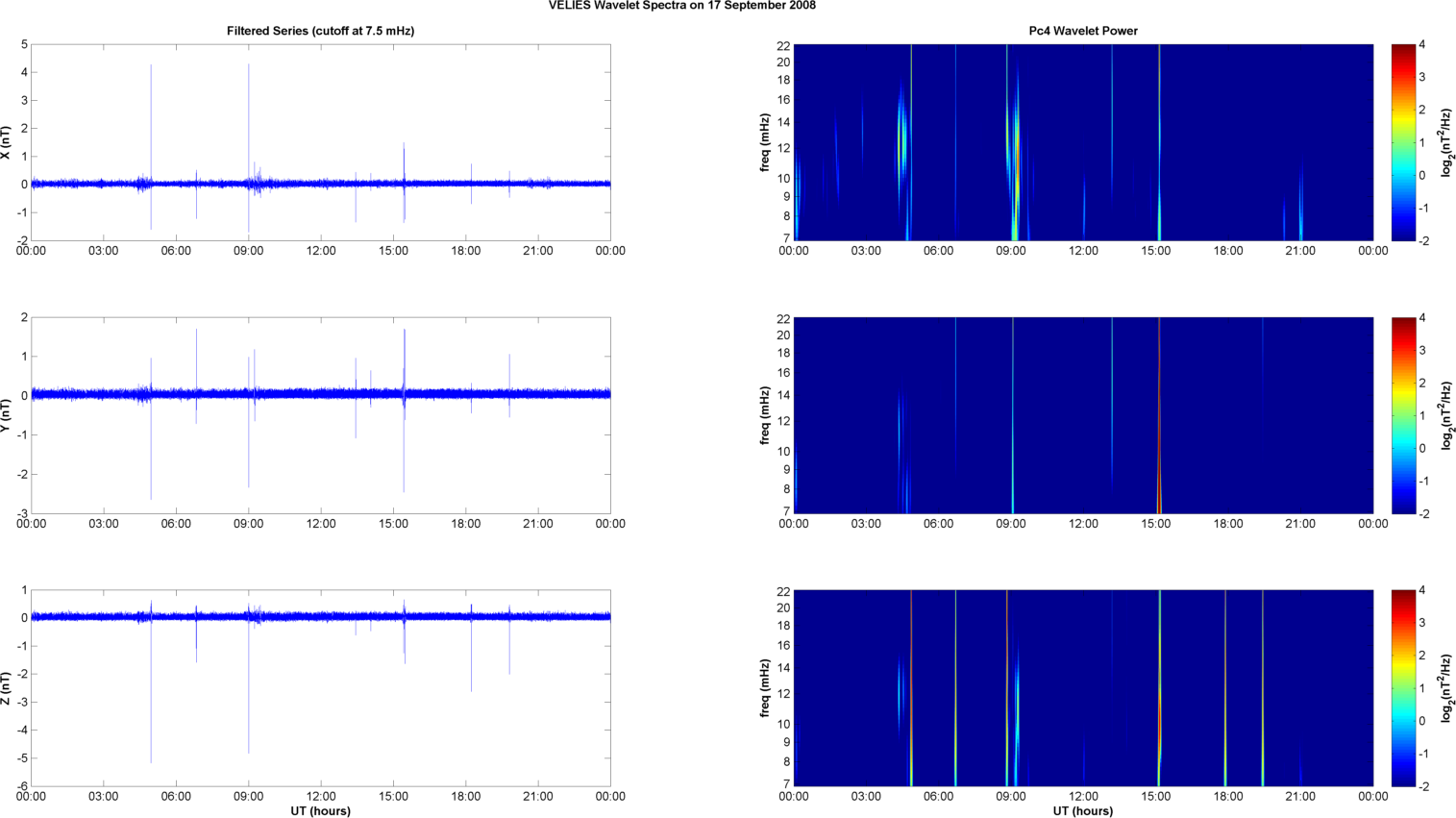Select the Filtered Series plot title
Screen dimensions: 1456x818
320,31
